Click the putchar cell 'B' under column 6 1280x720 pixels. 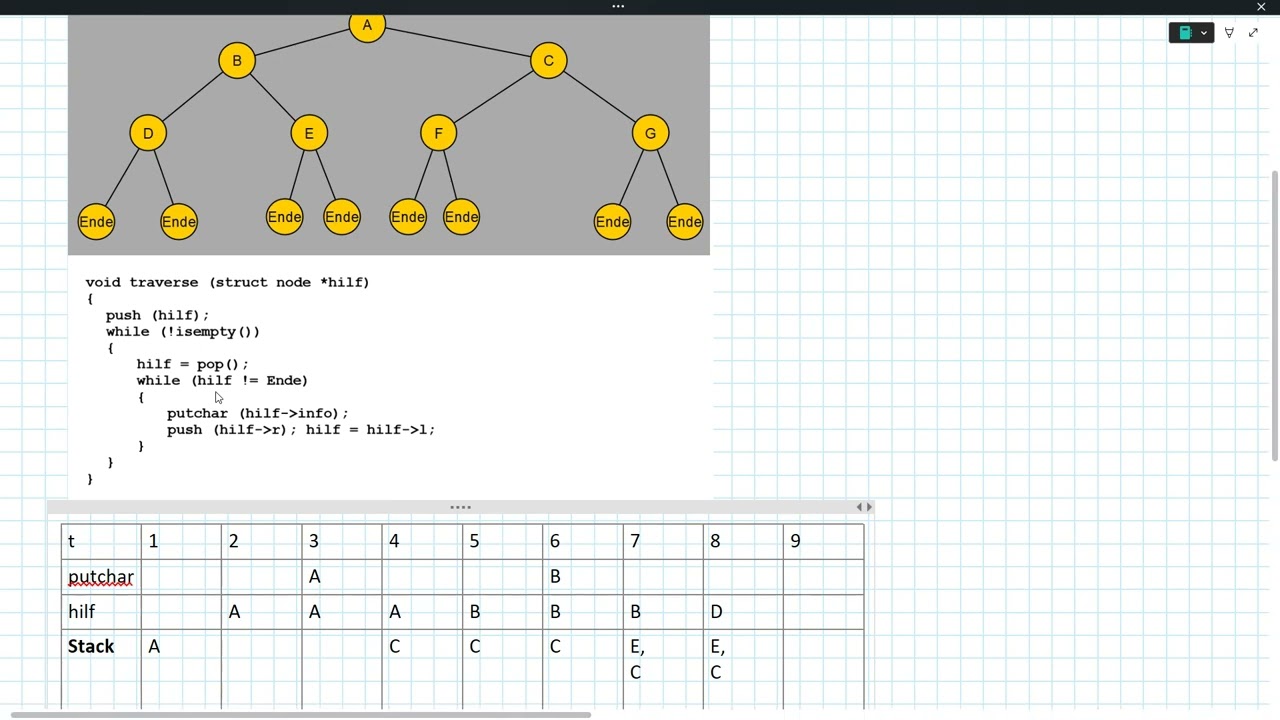coord(582,577)
